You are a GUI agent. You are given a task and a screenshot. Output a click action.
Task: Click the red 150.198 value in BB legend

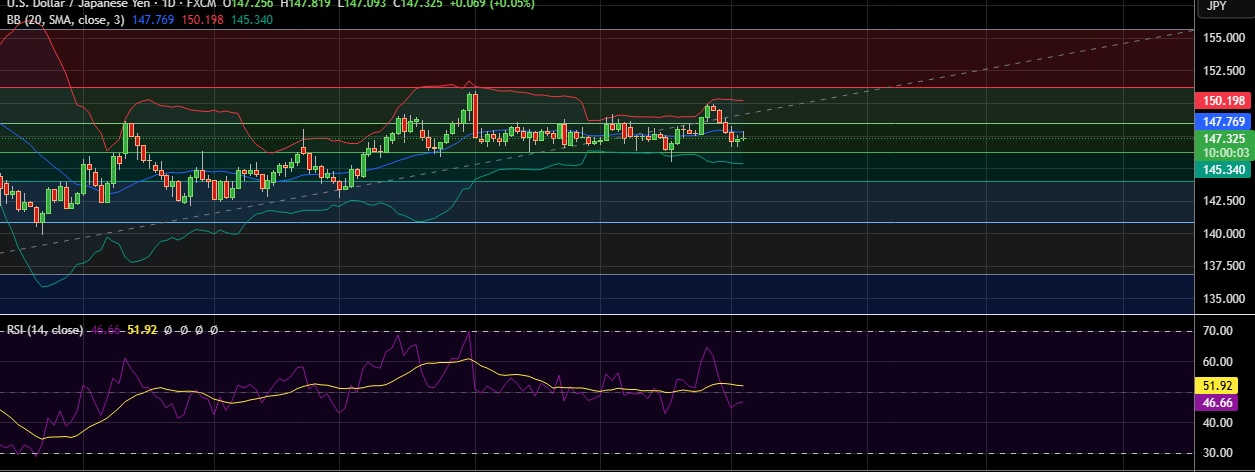click(205, 20)
